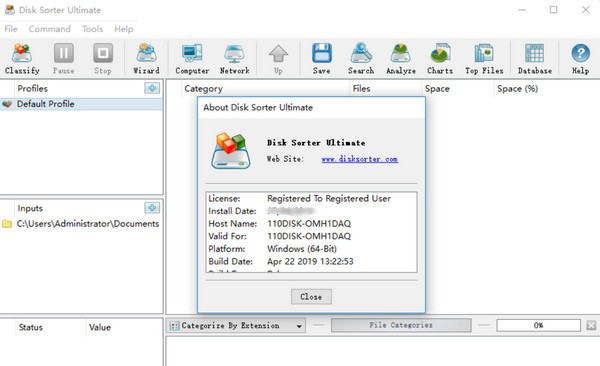Select the License row in About info
The image size is (600, 366).
[x=311, y=198]
